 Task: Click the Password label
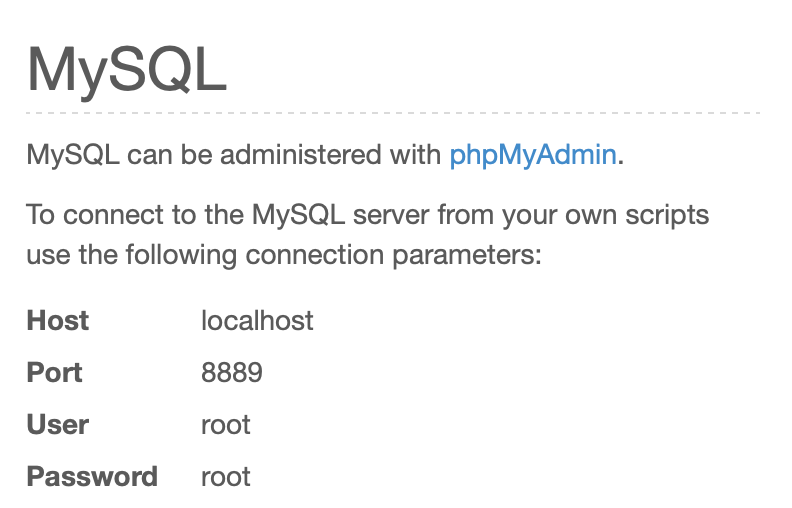tap(92, 477)
